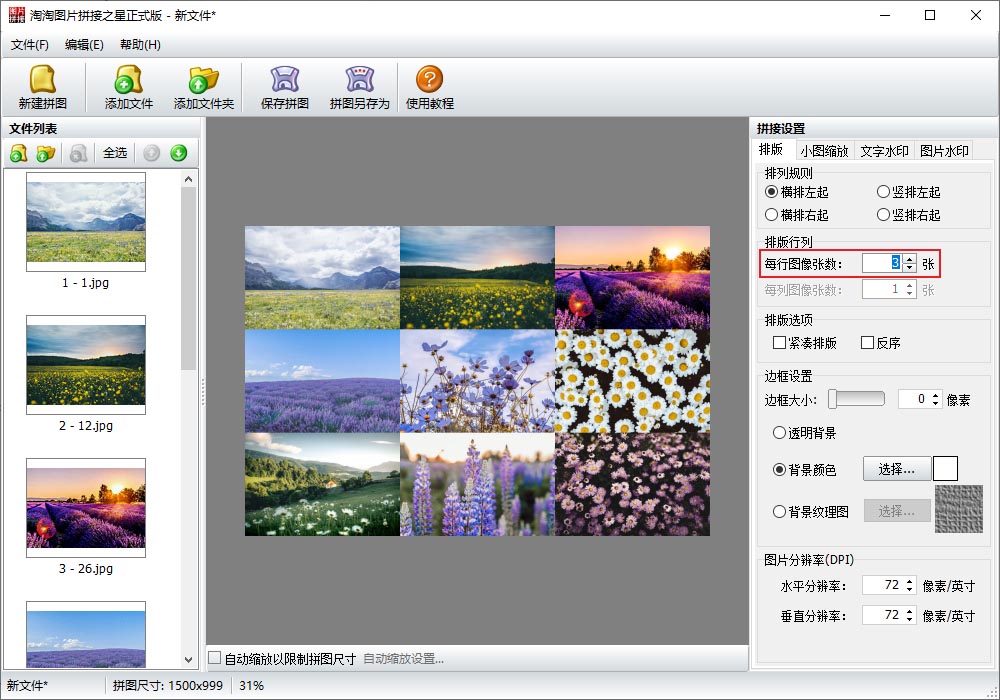Click the 拼图尺寸: 1500x999 status text
Viewport: 1000px width, 700px height.
[x=168, y=685]
